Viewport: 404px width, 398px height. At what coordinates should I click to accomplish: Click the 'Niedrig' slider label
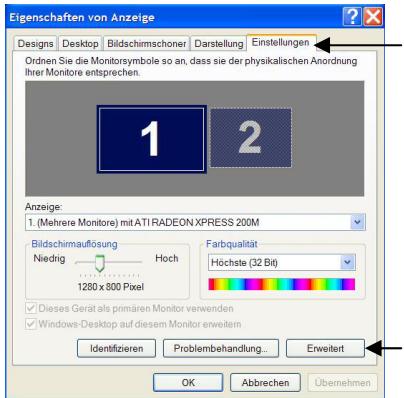pos(49,258)
